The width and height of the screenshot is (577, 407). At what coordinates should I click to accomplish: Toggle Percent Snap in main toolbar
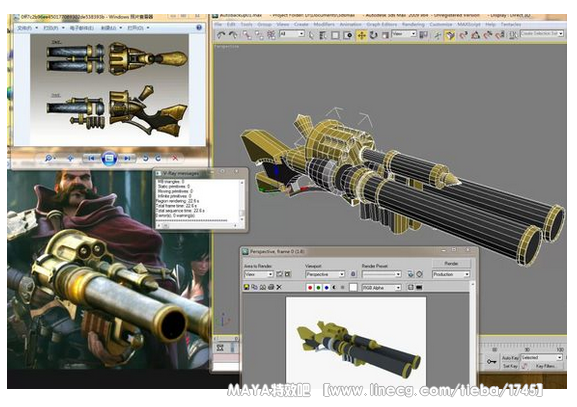488,35
